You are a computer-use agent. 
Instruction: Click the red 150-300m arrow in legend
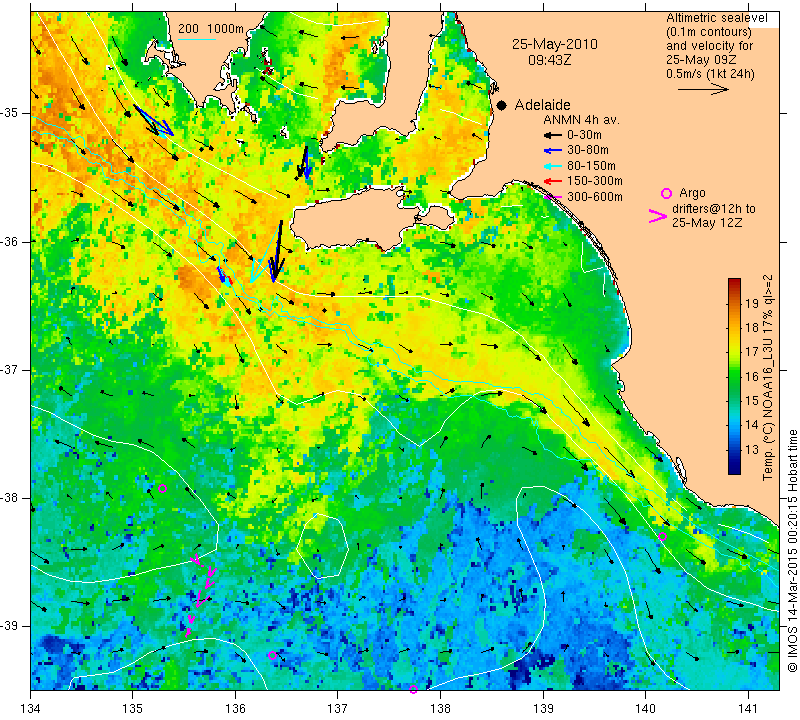pos(552,181)
